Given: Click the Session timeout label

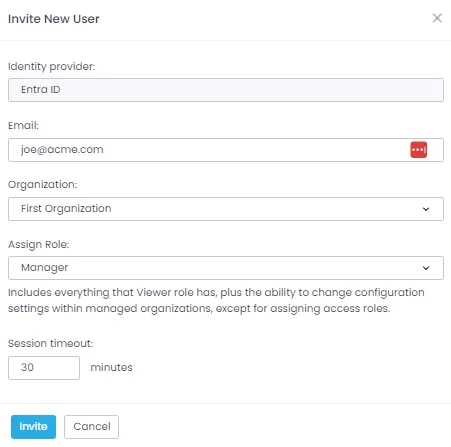Looking at the screenshot, I should (51, 343).
